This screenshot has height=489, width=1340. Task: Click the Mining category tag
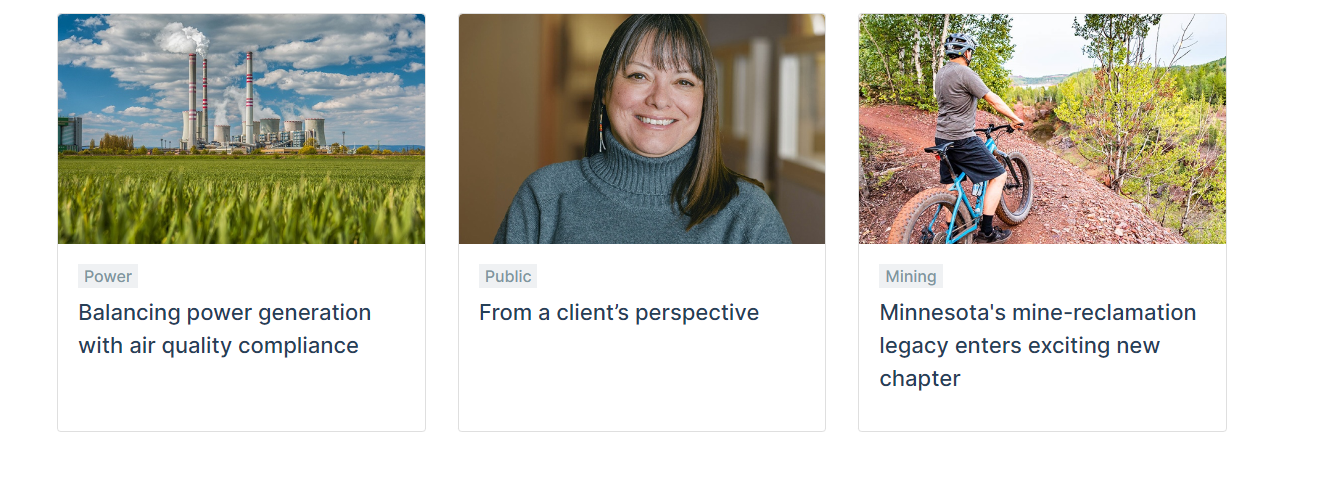[910, 277]
